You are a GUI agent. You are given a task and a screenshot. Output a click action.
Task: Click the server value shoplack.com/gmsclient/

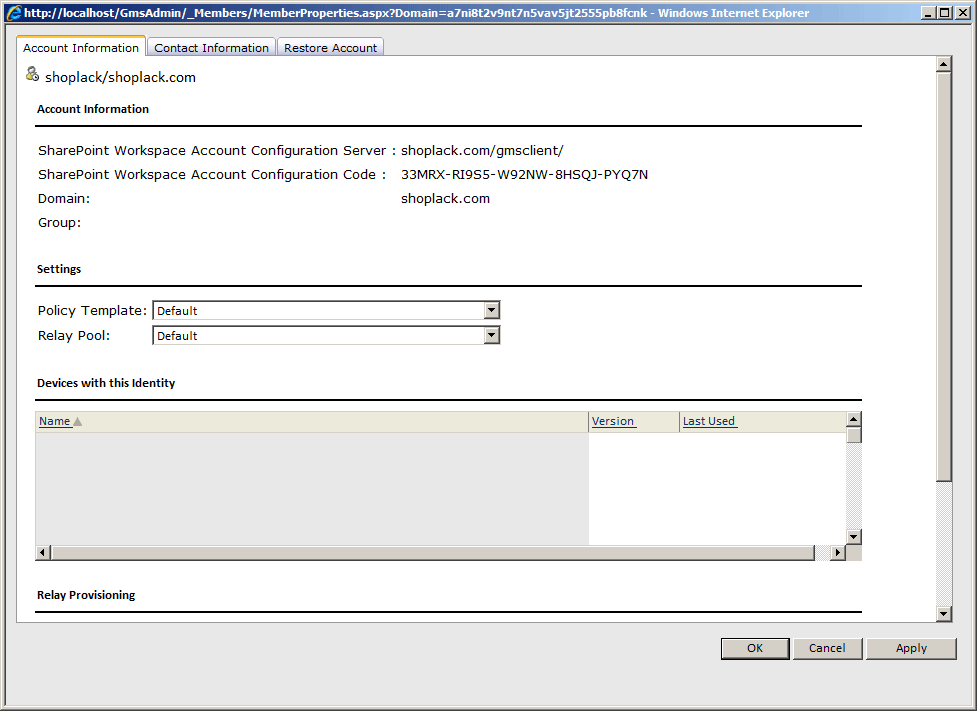point(482,151)
